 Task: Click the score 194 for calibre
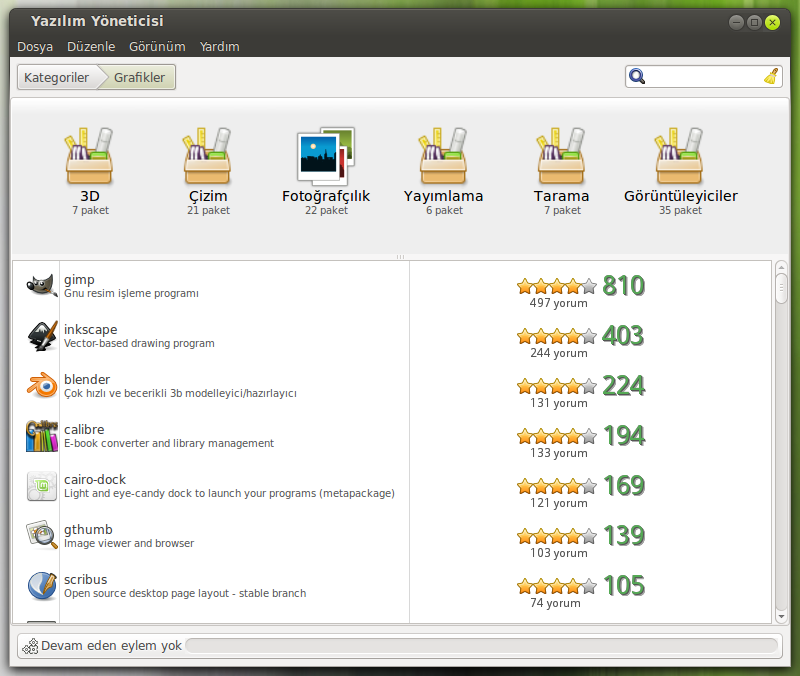[624, 436]
